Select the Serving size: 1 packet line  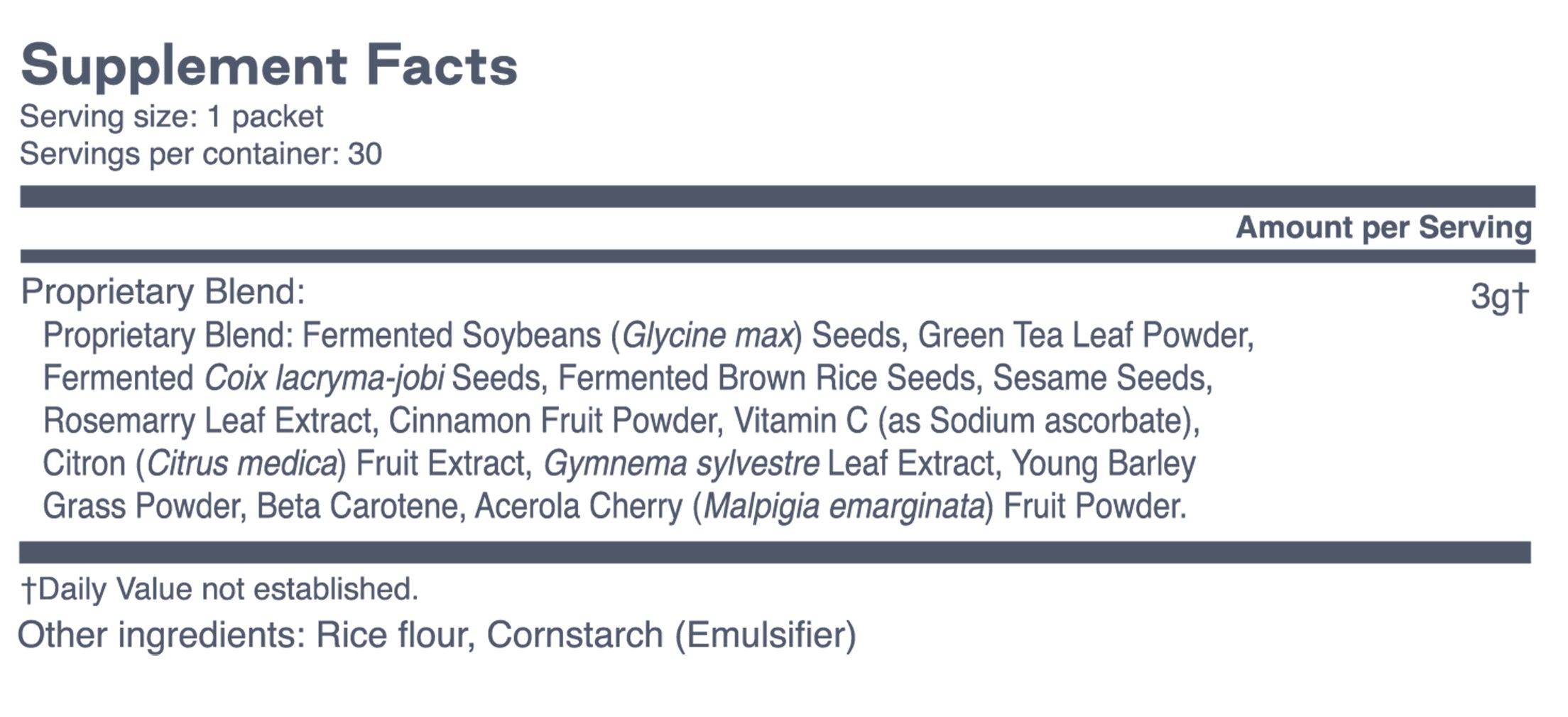pyautogui.click(x=171, y=117)
